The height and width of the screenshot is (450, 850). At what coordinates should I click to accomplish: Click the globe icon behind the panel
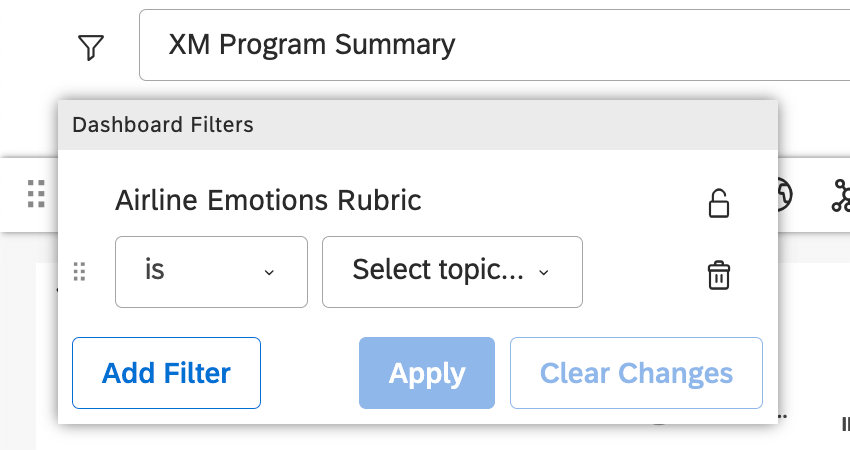[x=783, y=195]
